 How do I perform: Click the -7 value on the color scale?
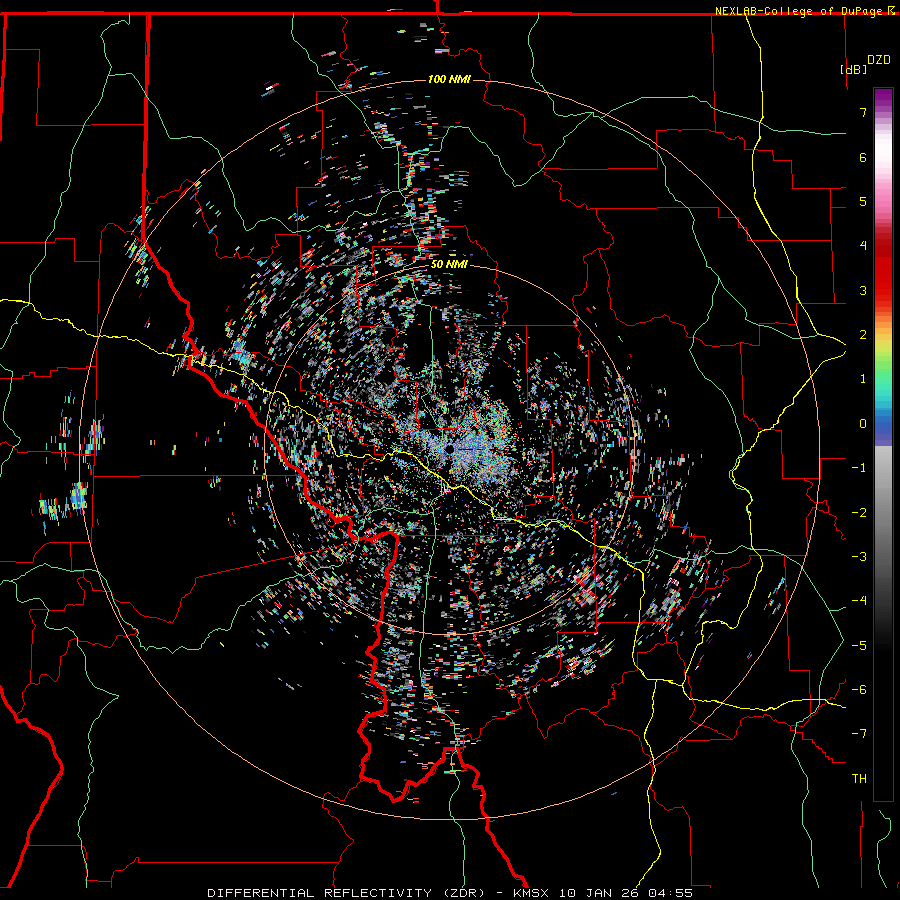[859, 734]
